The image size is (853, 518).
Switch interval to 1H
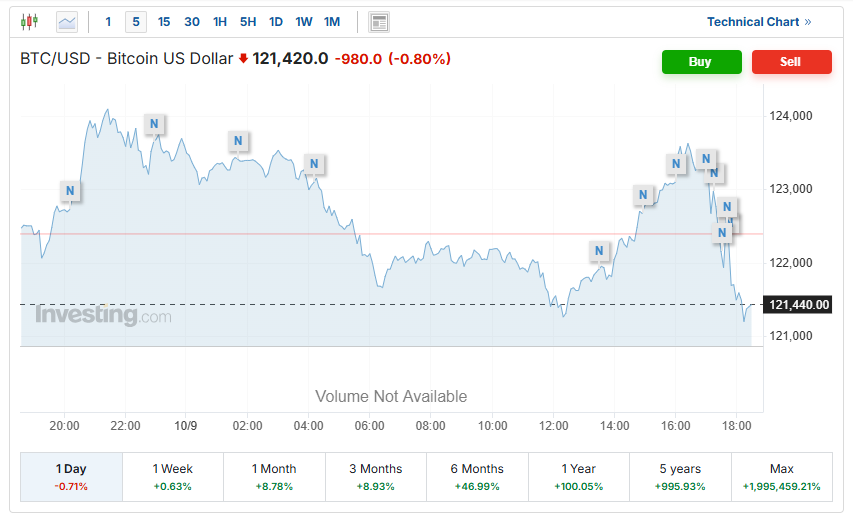tap(220, 22)
